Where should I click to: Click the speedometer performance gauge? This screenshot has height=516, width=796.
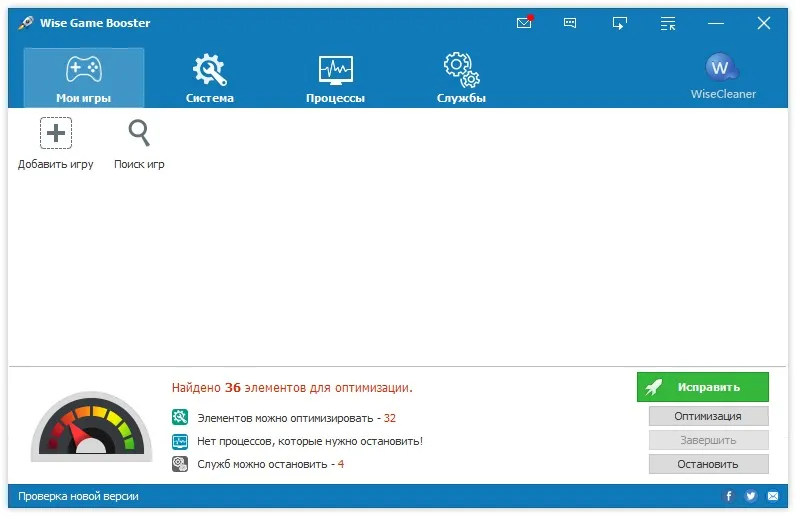click(91, 427)
